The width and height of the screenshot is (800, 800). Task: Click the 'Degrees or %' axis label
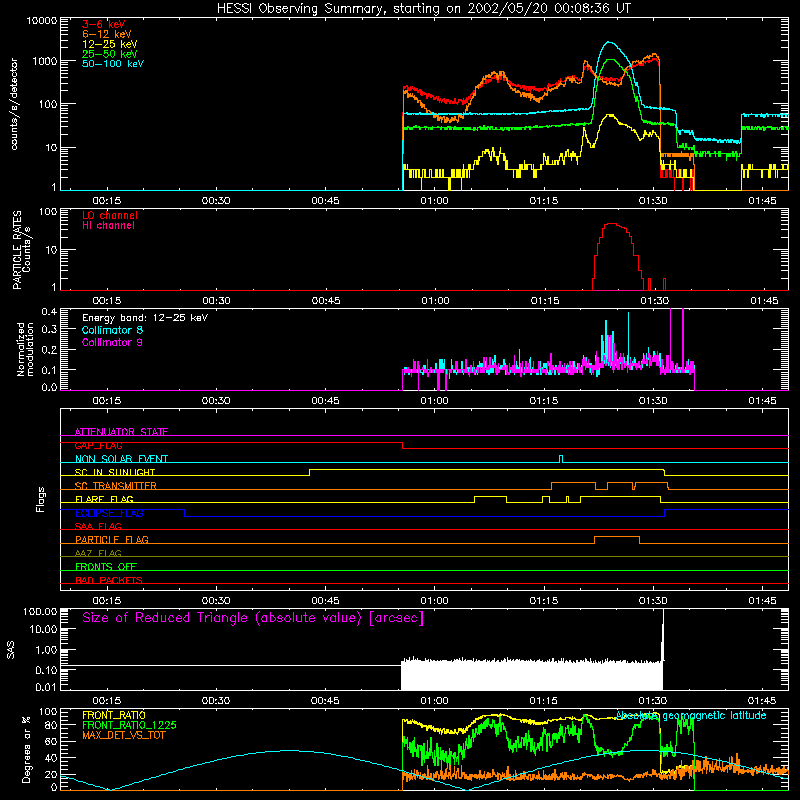click(26, 749)
